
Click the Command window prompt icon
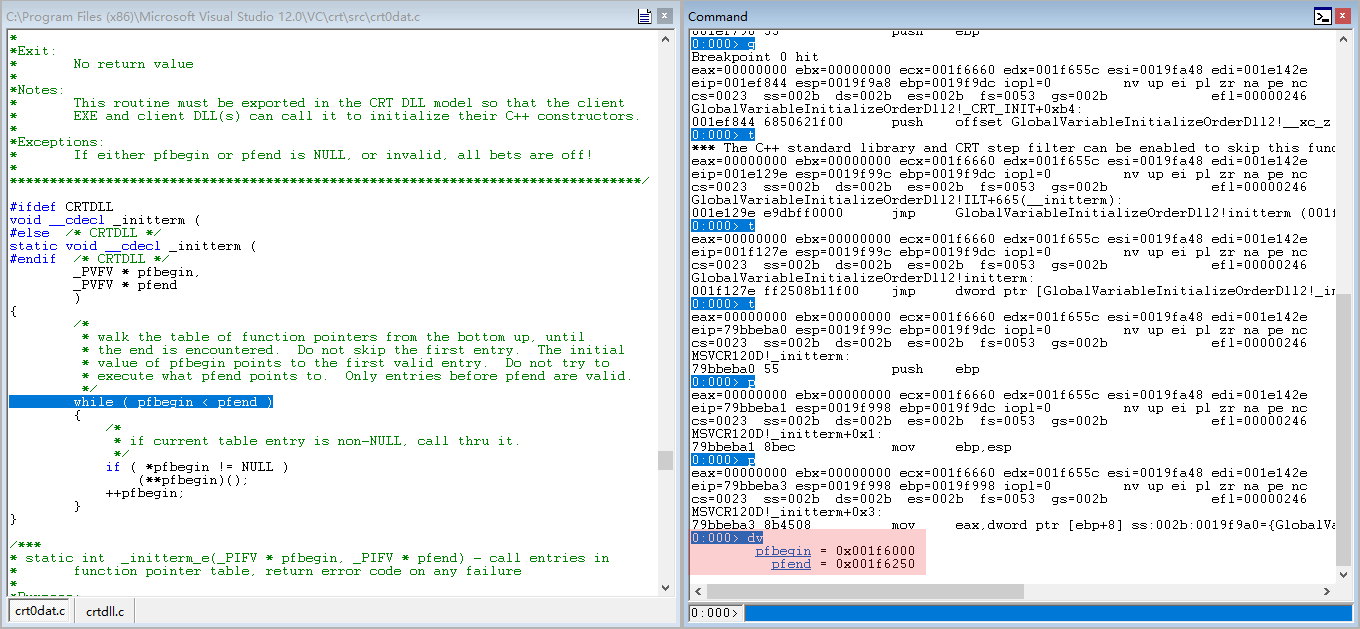tap(1322, 16)
